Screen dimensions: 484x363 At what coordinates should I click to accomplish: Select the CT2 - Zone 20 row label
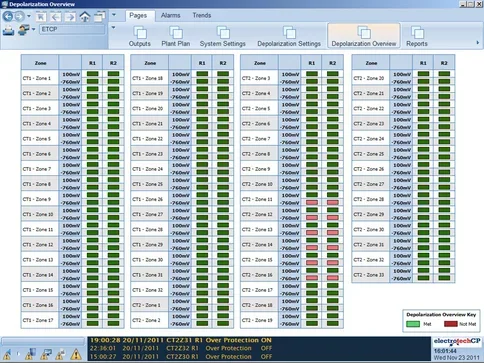(370, 78)
